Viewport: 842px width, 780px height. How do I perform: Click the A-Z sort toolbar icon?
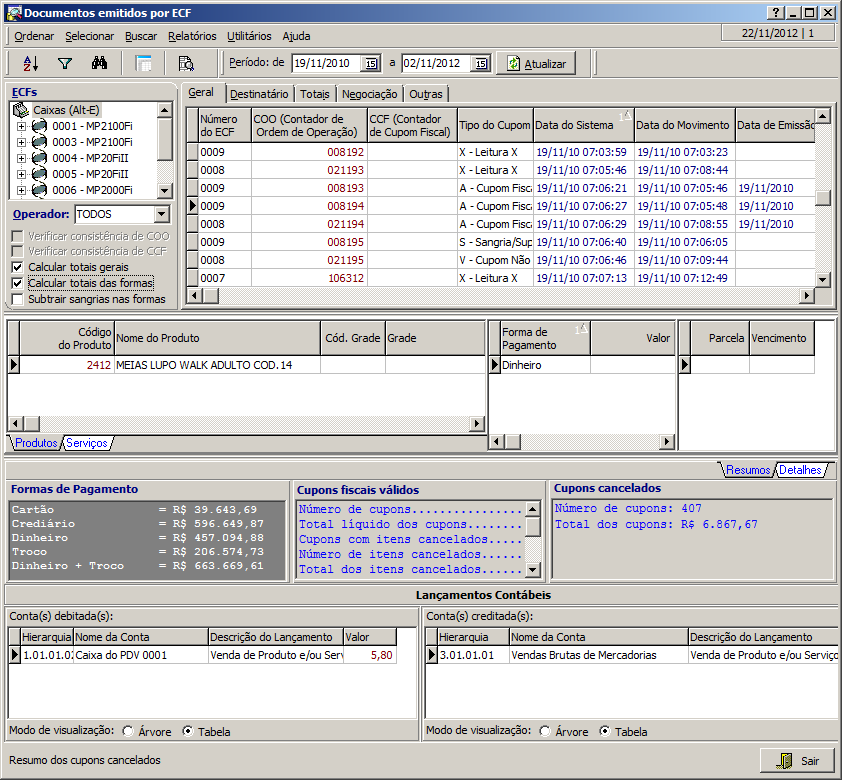point(30,63)
